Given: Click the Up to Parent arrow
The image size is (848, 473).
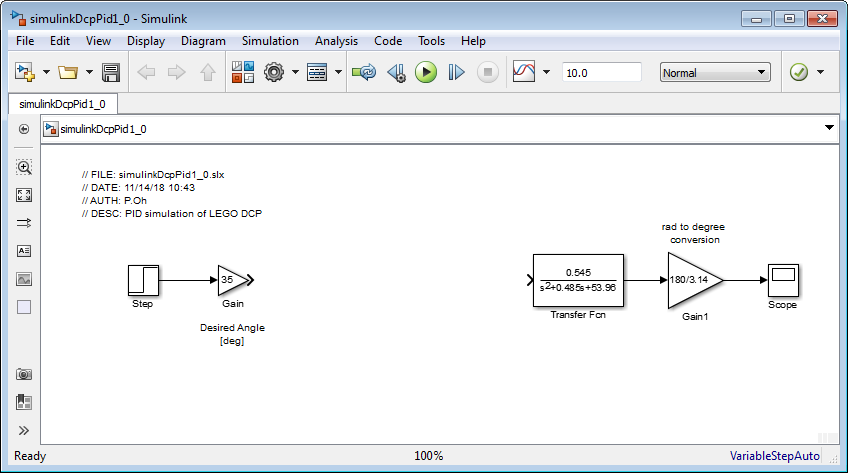Looking at the screenshot, I should click(208, 72).
